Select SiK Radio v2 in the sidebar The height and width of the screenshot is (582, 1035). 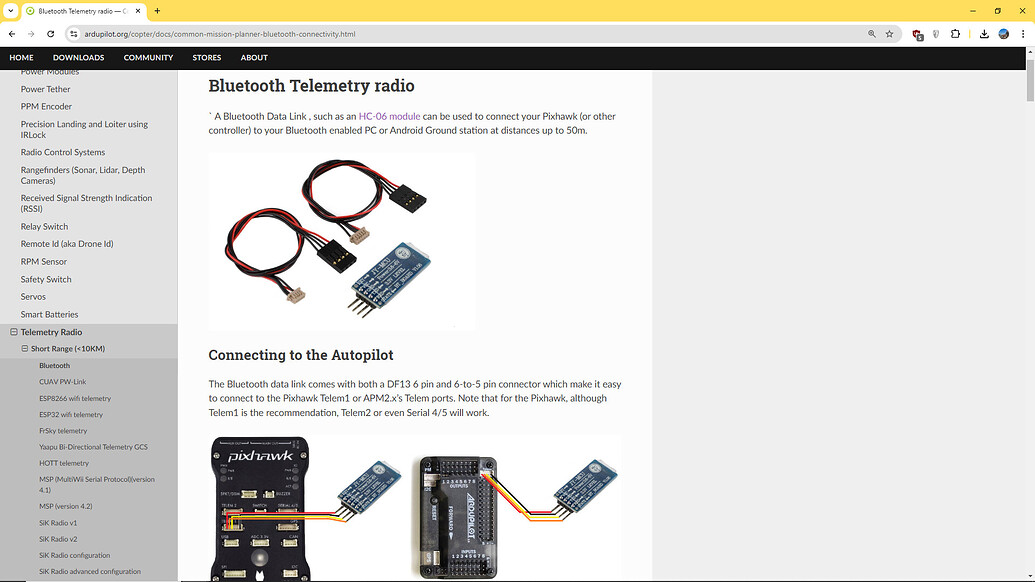(57, 538)
